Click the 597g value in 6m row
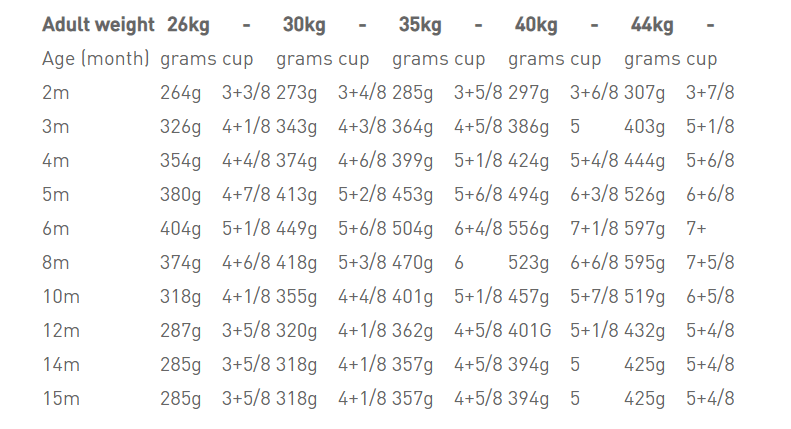The width and height of the screenshot is (791, 429). (644, 229)
